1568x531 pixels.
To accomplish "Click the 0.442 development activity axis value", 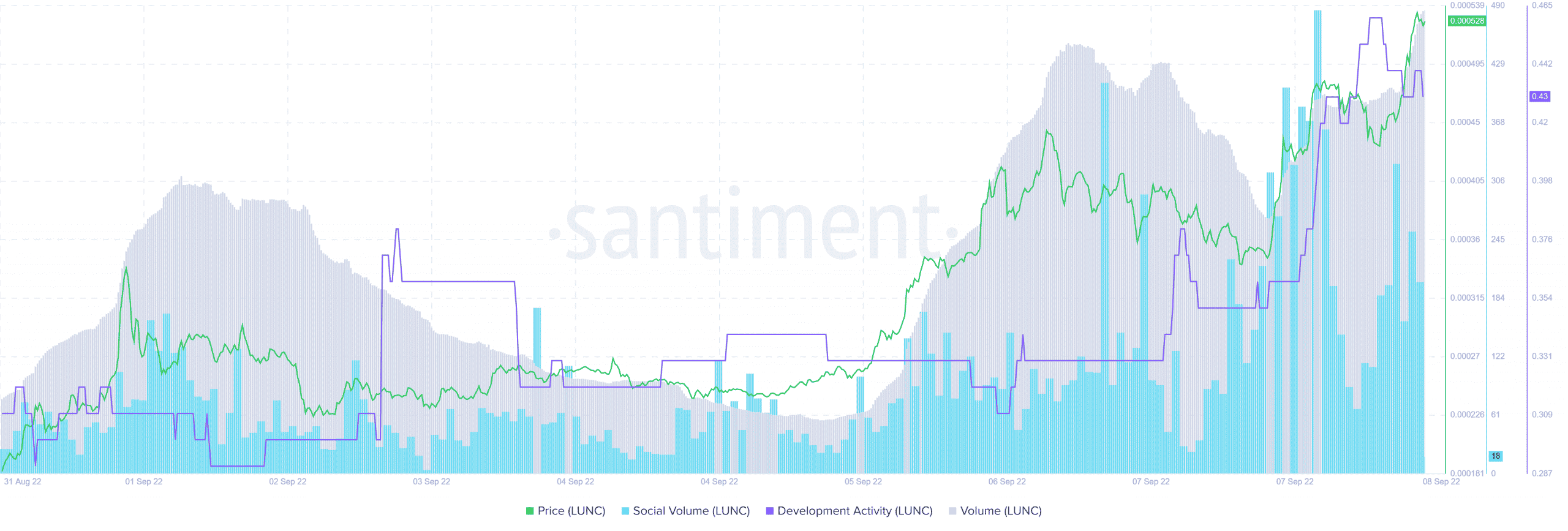I will click(1542, 64).
